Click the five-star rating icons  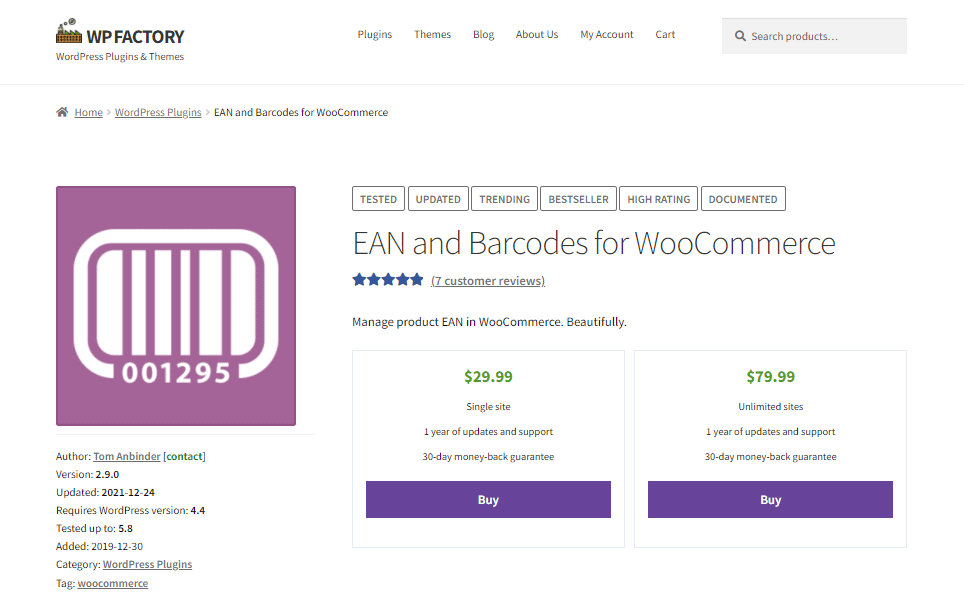388,280
